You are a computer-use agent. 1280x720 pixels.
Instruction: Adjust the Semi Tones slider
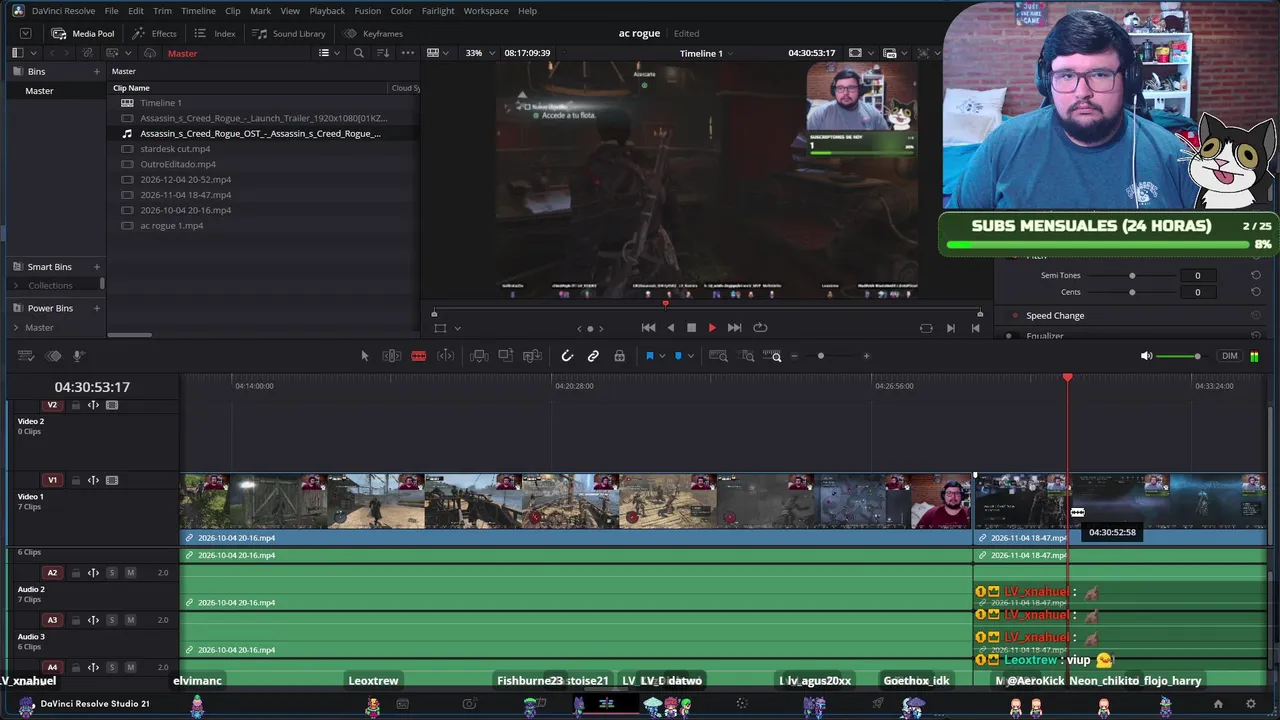[x=1132, y=276]
